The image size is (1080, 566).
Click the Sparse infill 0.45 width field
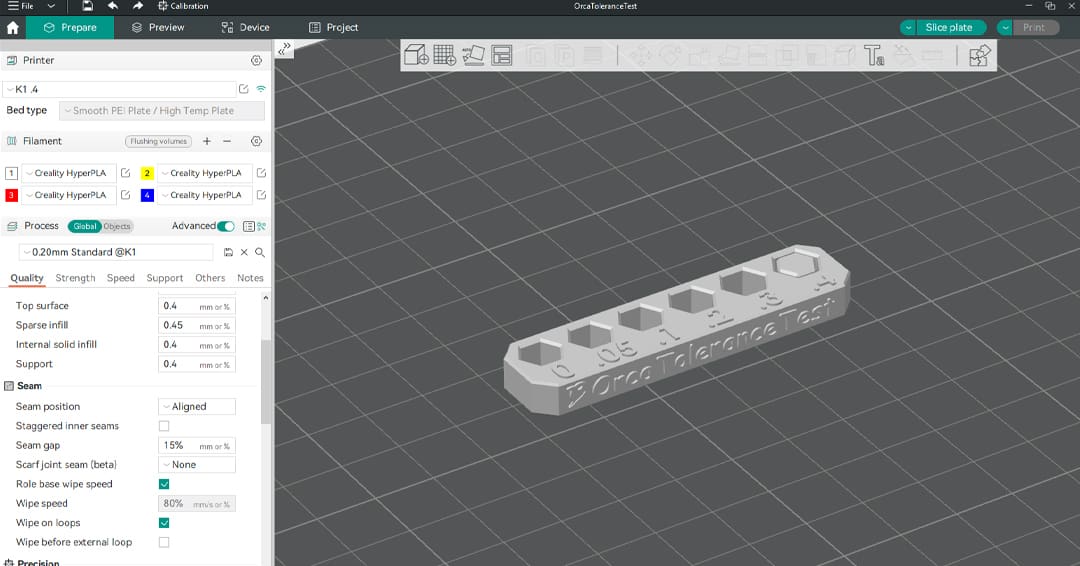click(x=197, y=326)
